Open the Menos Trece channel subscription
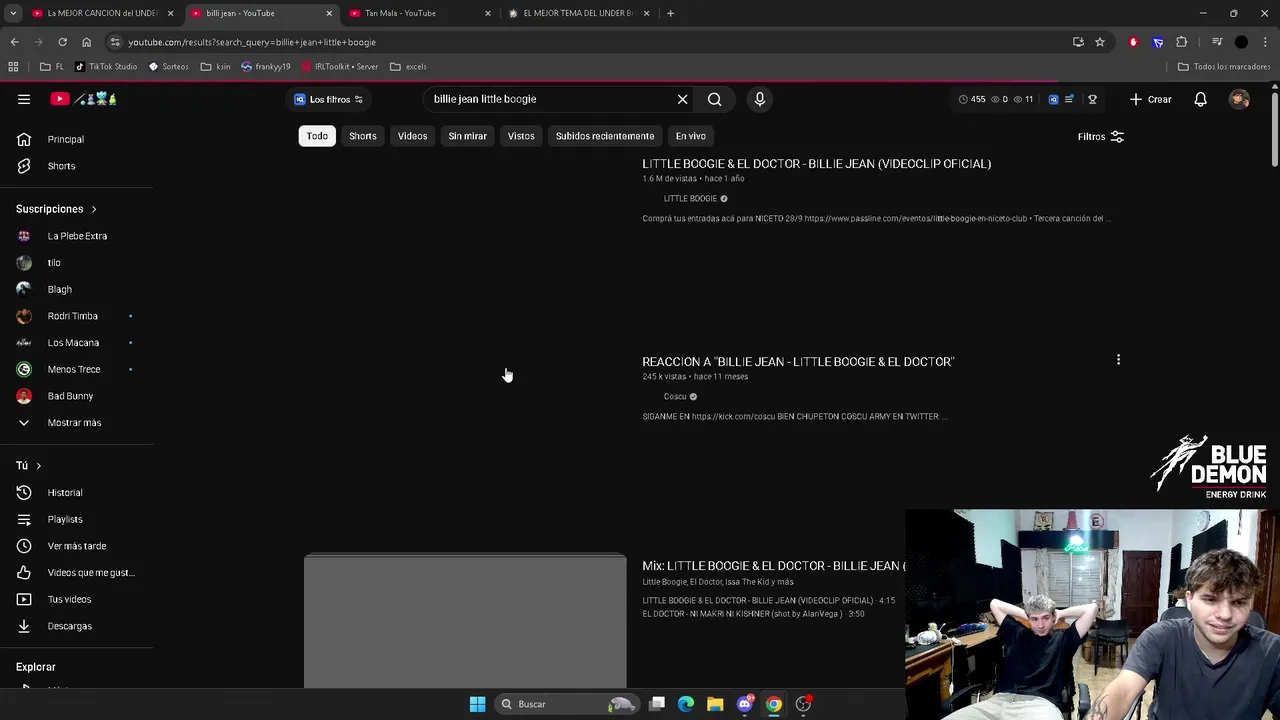The height and width of the screenshot is (720, 1280). click(76, 369)
